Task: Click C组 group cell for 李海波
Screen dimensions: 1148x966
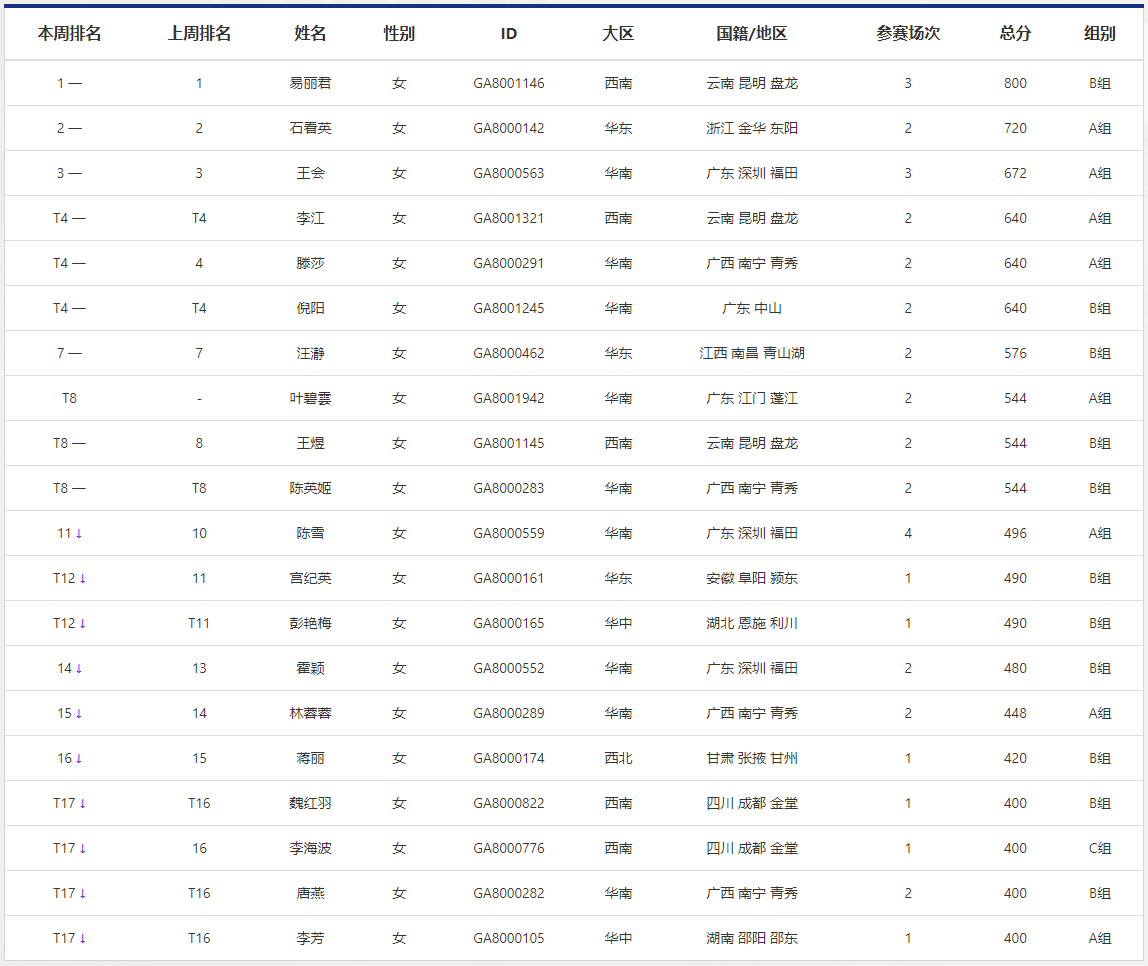Action: 1100,849
